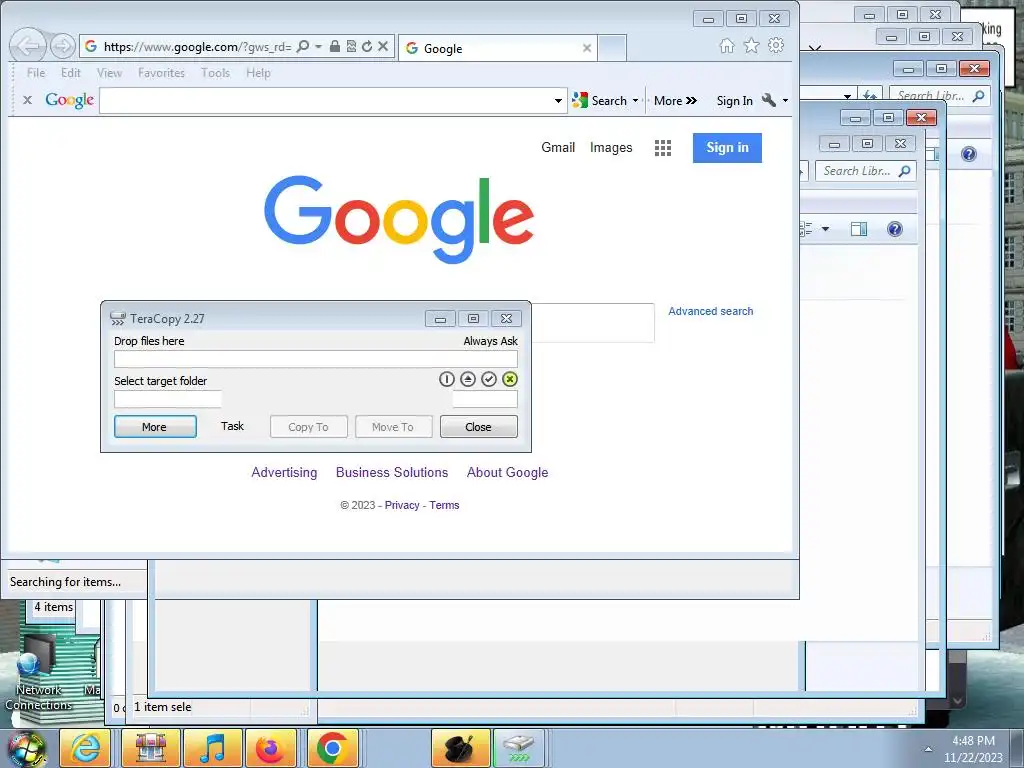This screenshot has width=1024, height=768.
Task: Click the TeraCopy Drop files here field
Action: tap(315, 359)
